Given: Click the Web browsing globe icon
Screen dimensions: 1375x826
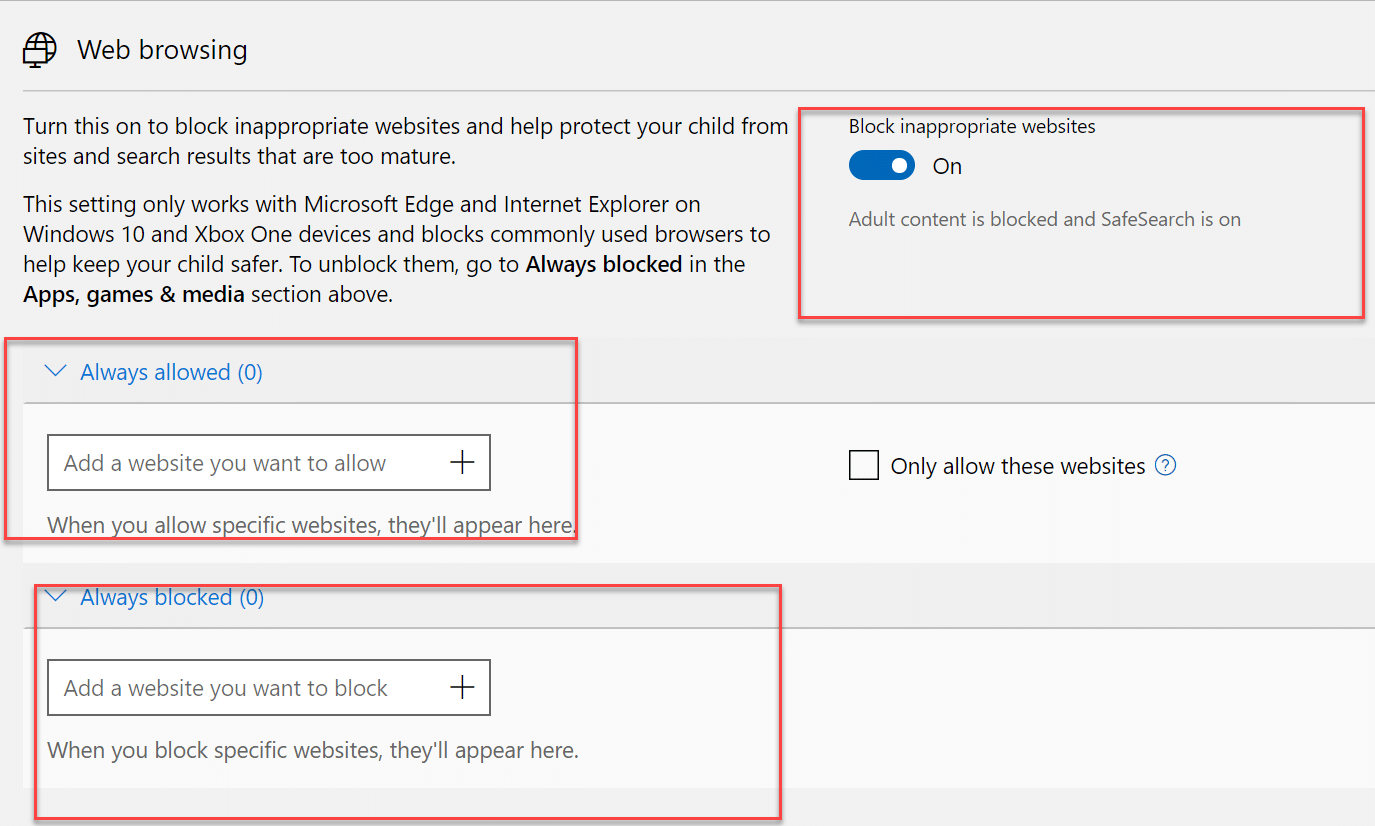Looking at the screenshot, I should 39,50.
